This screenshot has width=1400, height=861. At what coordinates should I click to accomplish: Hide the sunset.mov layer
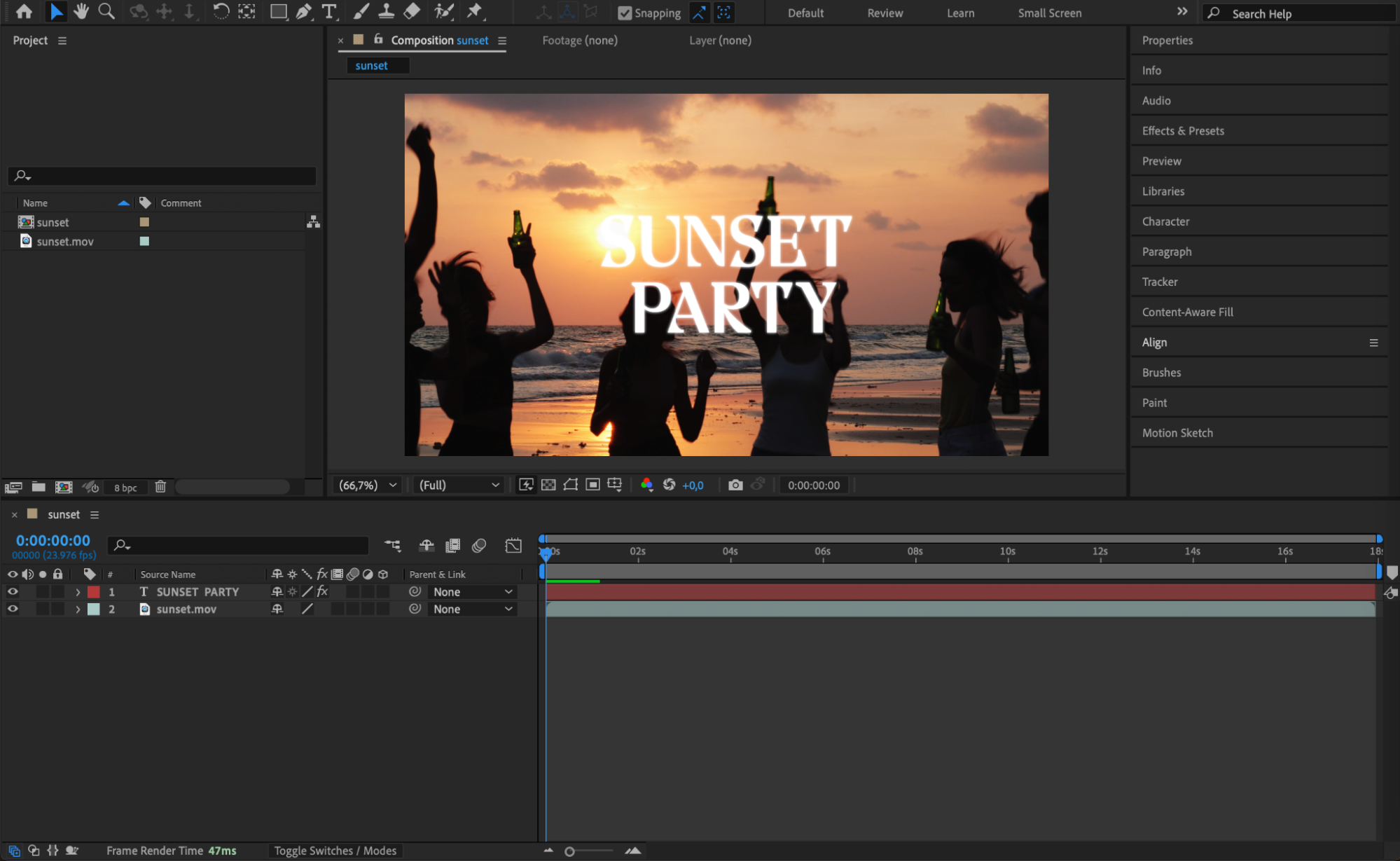13,609
